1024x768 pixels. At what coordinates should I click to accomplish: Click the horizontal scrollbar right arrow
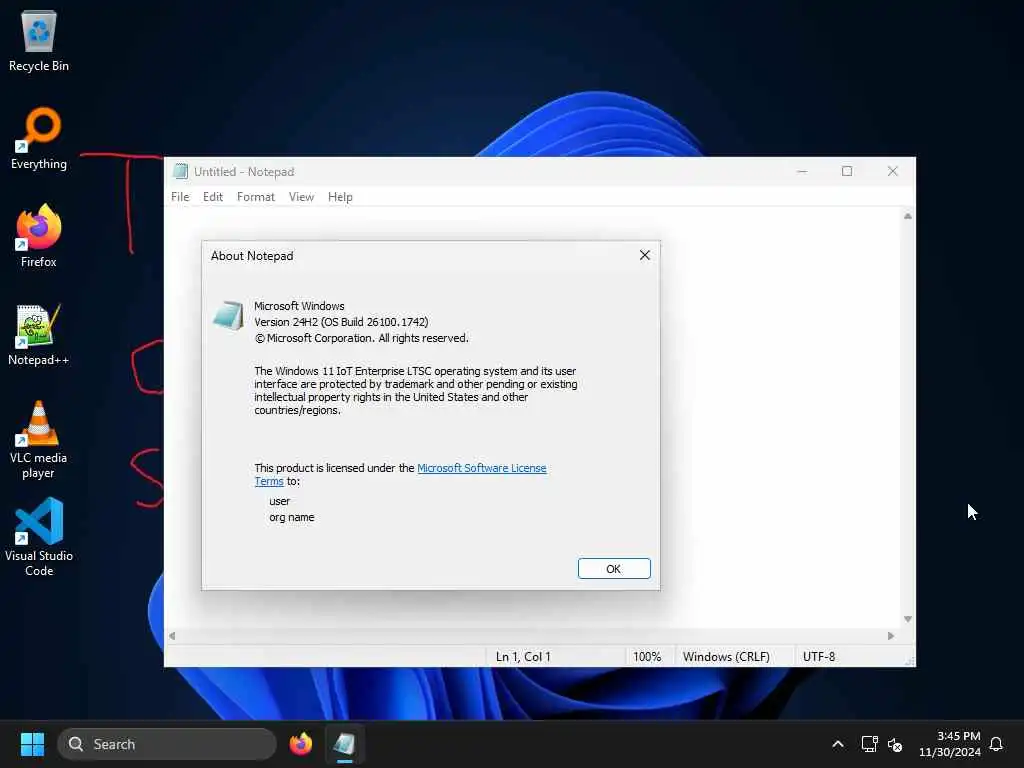tap(891, 635)
